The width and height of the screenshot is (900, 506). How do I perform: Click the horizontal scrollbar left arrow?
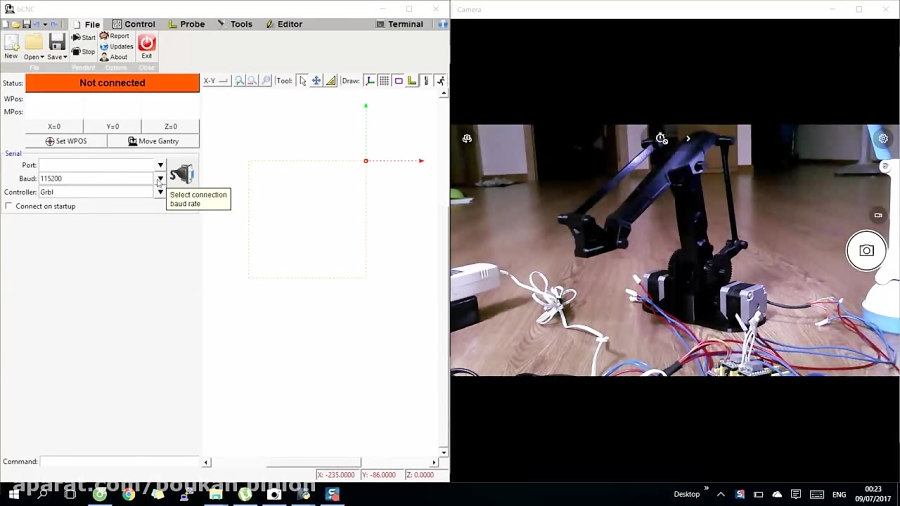[x=206, y=462]
